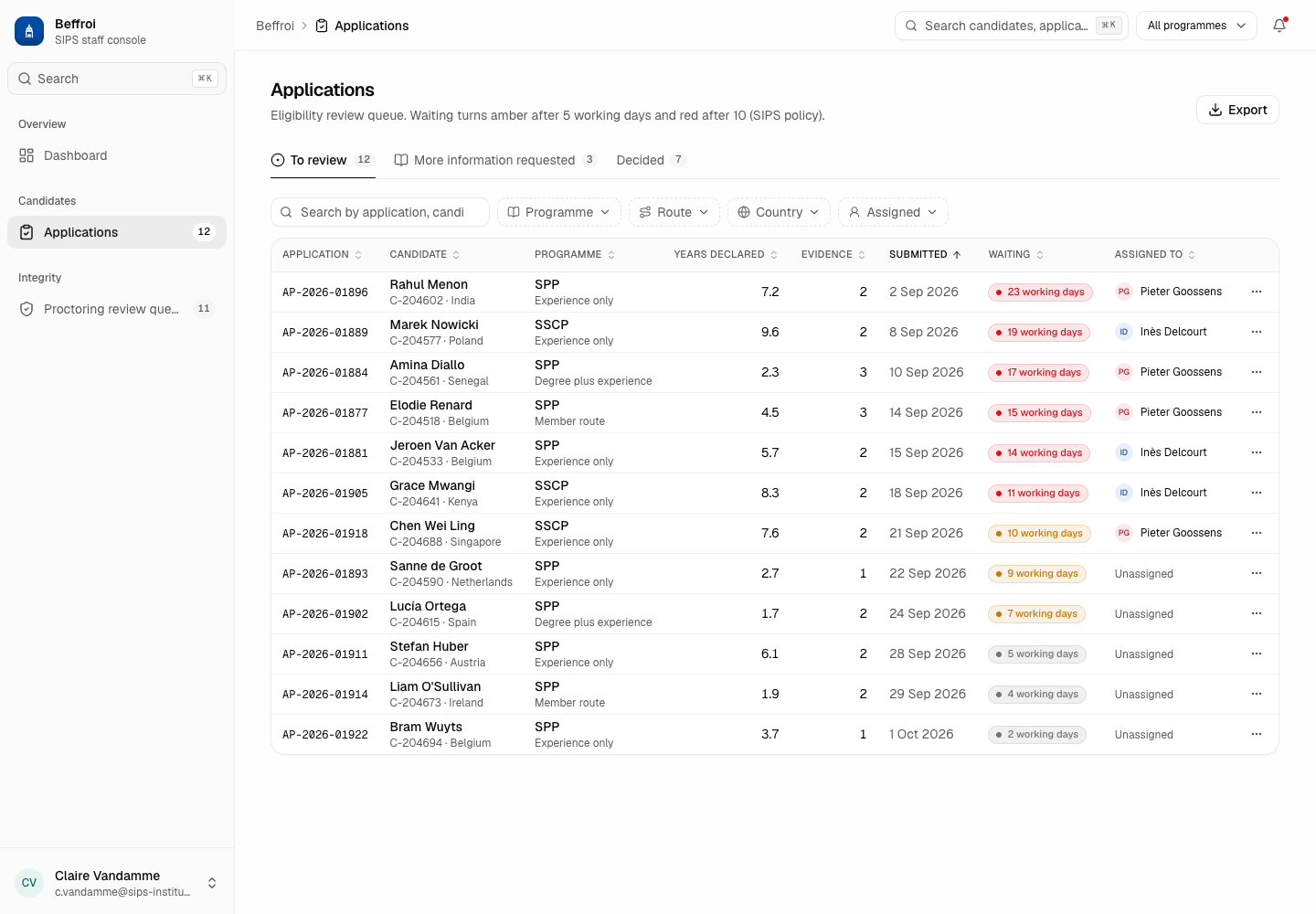Viewport: 1316px width, 914px height.
Task: Open Dashboard in the sidebar
Action: pos(117,155)
